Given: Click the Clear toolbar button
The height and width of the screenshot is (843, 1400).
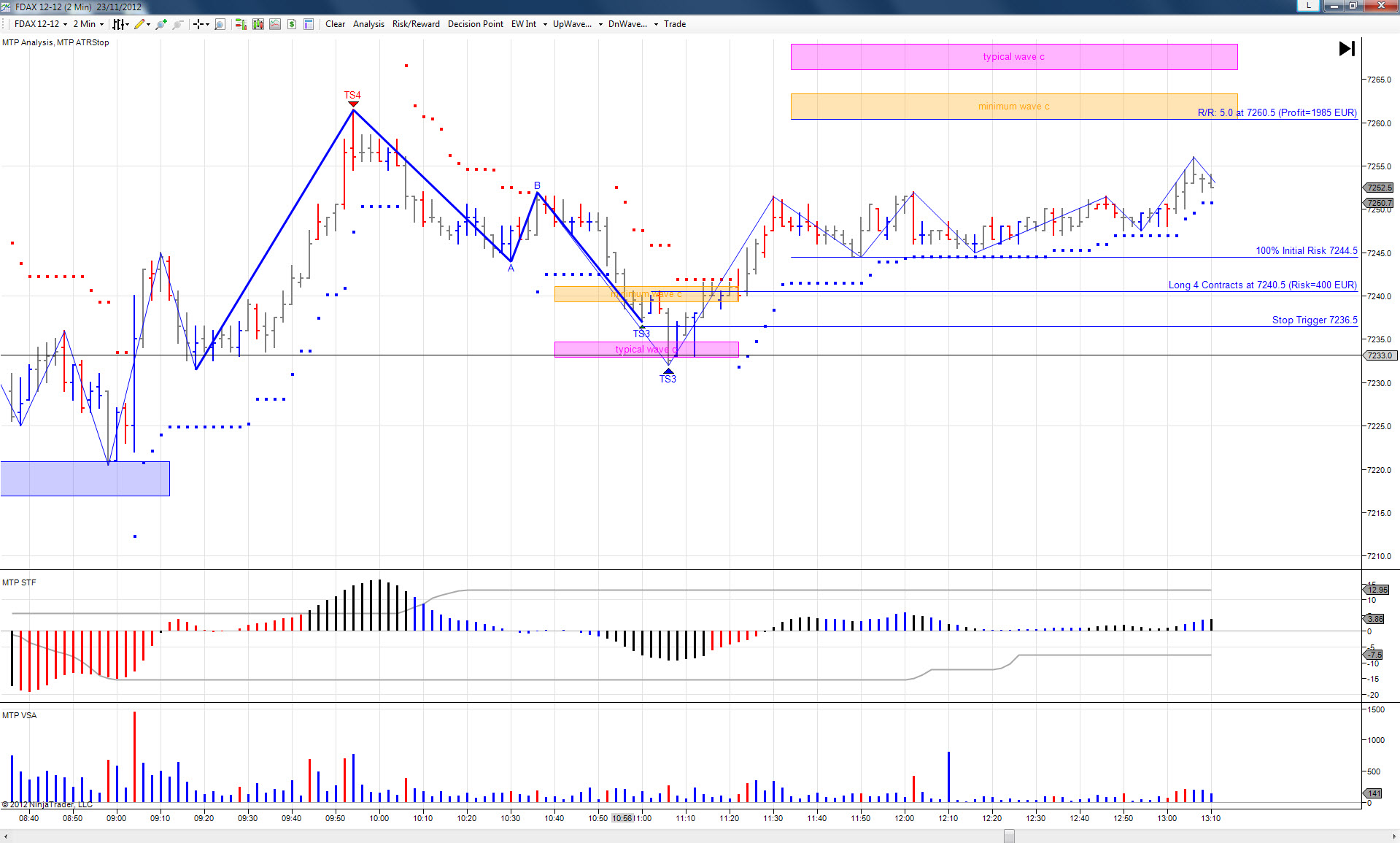Looking at the screenshot, I should pyautogui.click(x=336, y=24).
